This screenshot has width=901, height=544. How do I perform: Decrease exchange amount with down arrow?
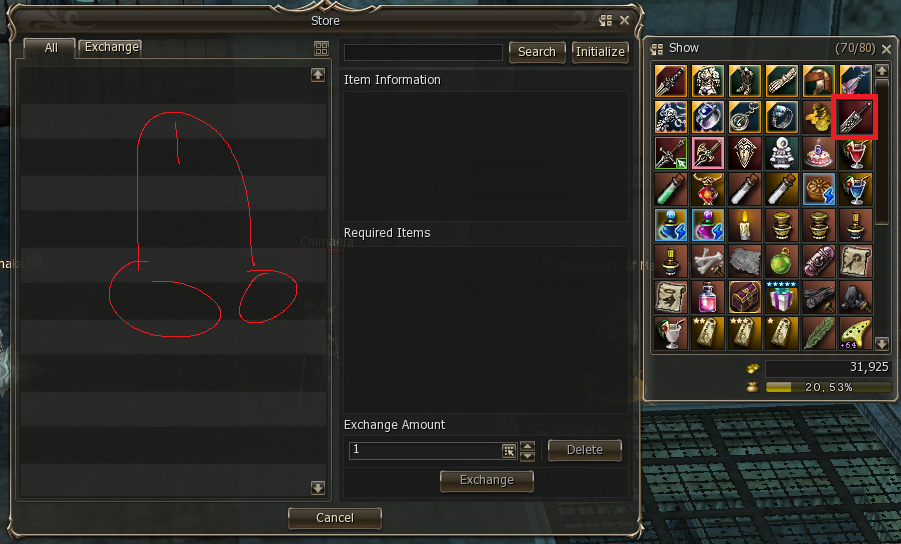[527, 456]
